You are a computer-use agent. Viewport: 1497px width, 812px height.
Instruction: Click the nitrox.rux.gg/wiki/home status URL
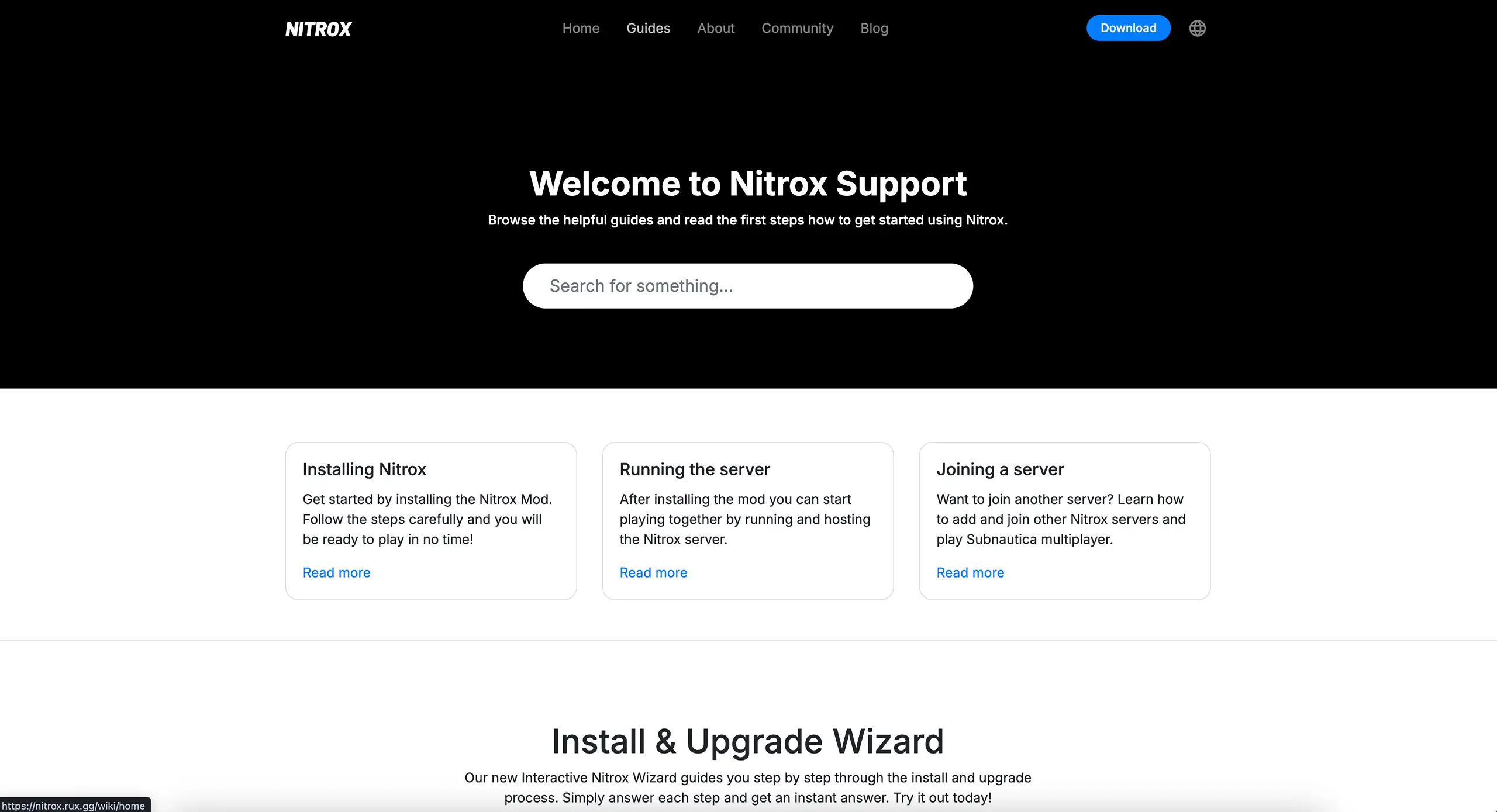coord(74,806)
